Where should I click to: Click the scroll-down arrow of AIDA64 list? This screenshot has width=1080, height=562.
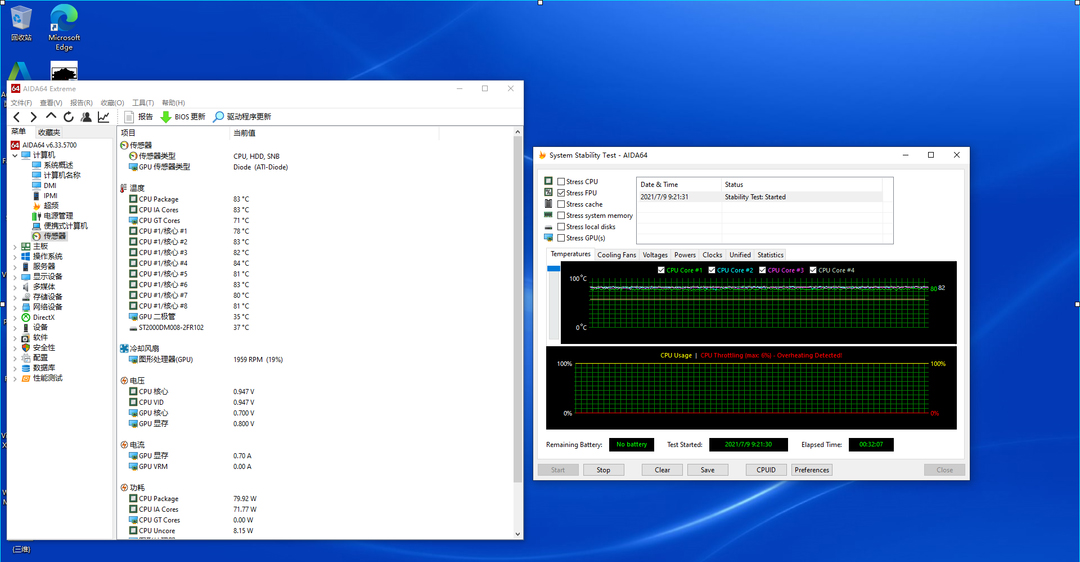point(518,534)
